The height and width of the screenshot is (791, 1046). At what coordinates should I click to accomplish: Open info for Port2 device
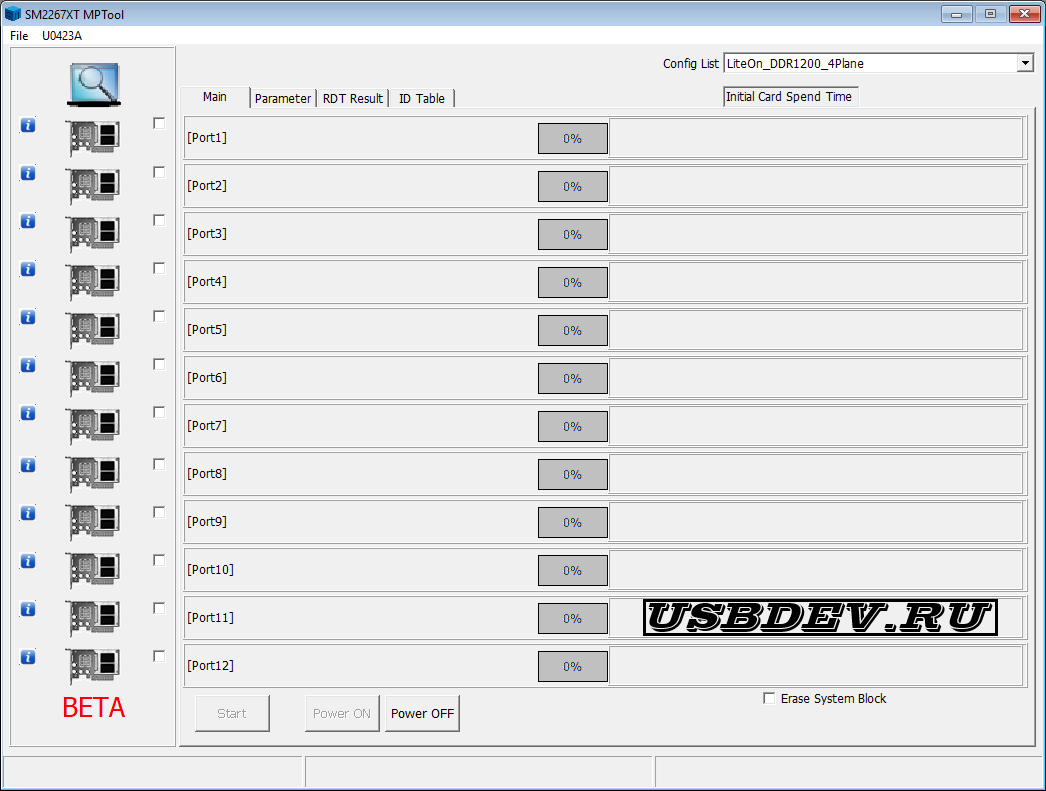[x=27, y=173]
